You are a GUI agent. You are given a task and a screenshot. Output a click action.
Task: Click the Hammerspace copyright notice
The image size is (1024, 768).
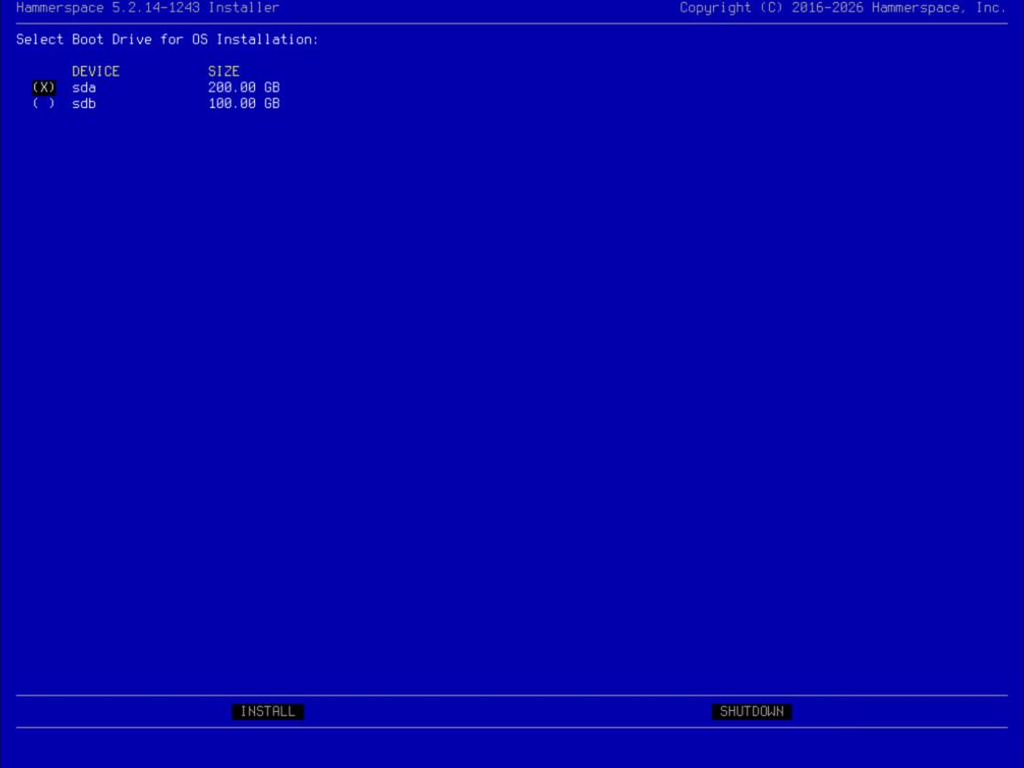pyautogui.click(x=843, y=8)
